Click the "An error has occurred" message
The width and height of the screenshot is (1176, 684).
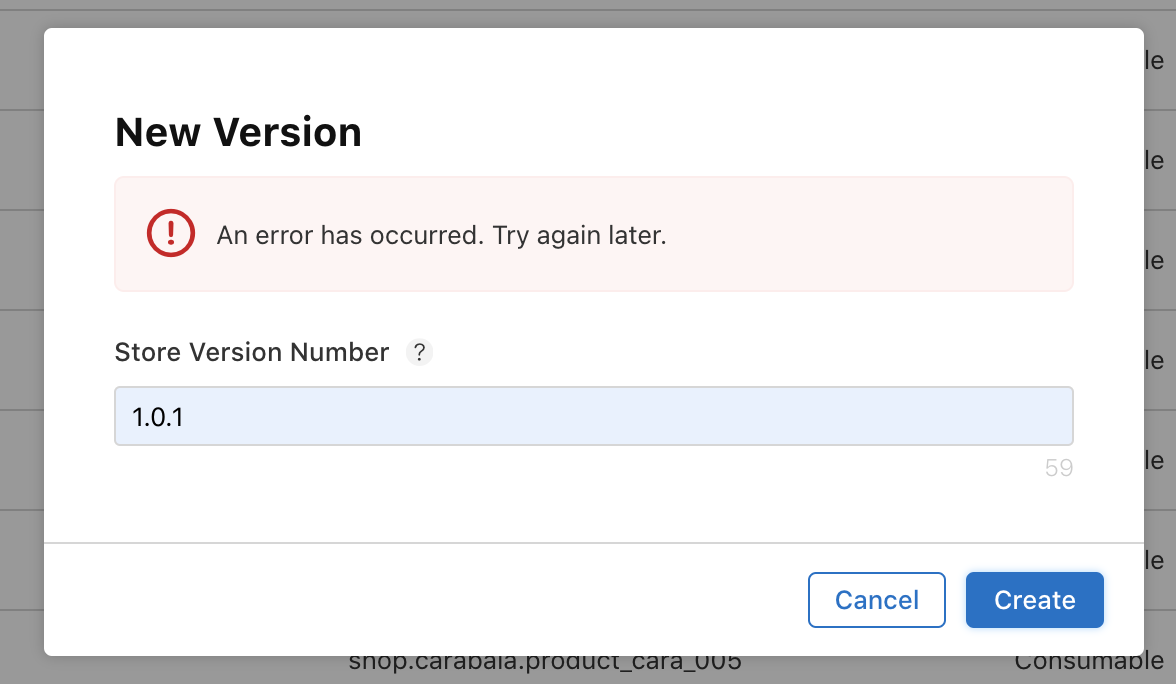click(350, 236)
